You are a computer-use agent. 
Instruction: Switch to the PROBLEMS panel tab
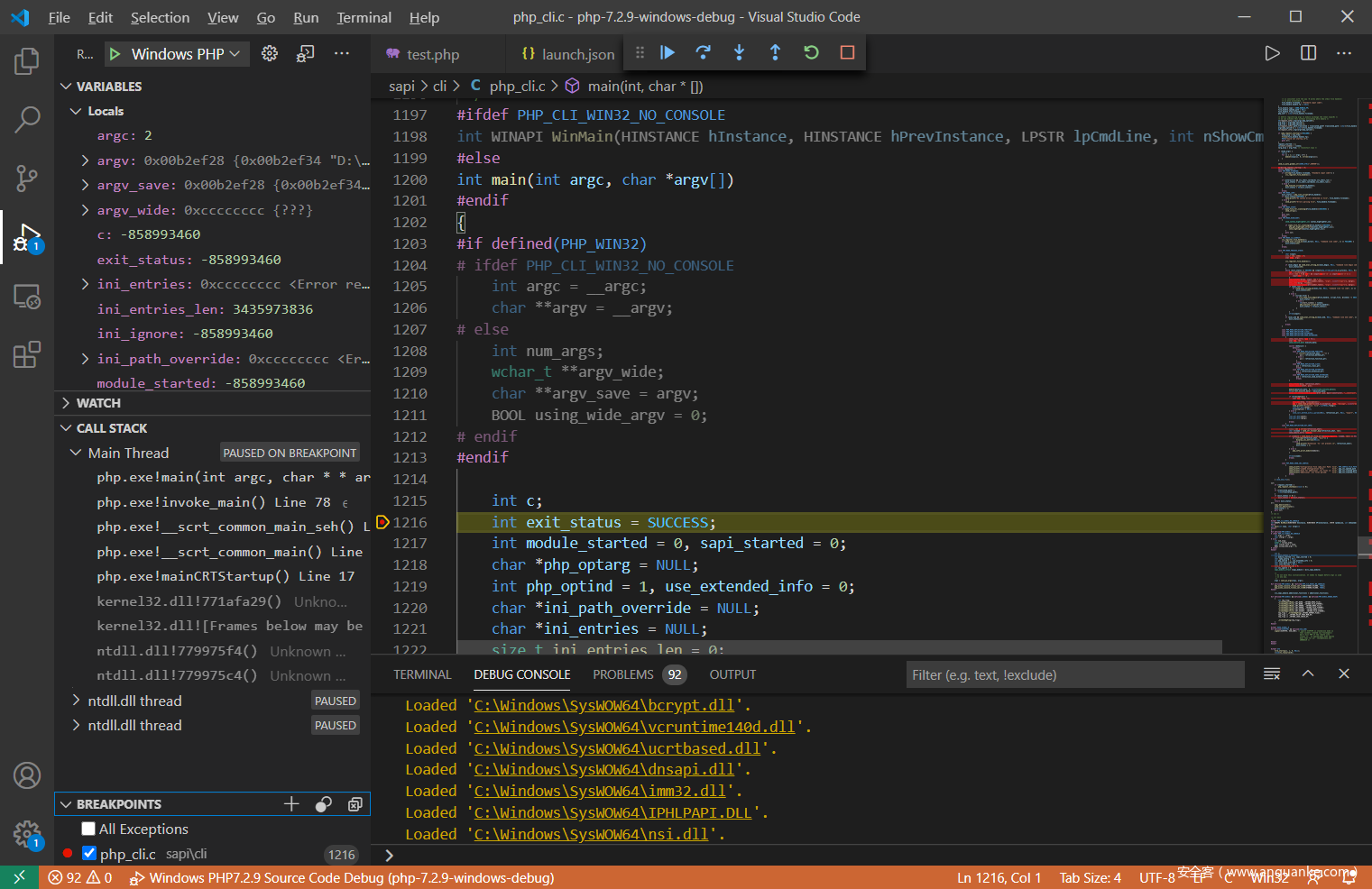pos(622,674)
